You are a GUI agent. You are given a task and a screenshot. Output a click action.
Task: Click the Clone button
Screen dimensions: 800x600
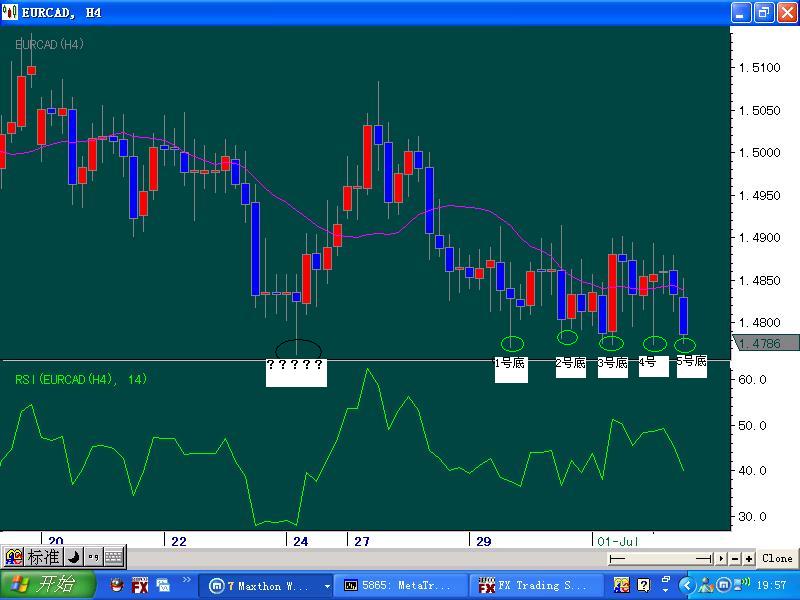[777, 558]
